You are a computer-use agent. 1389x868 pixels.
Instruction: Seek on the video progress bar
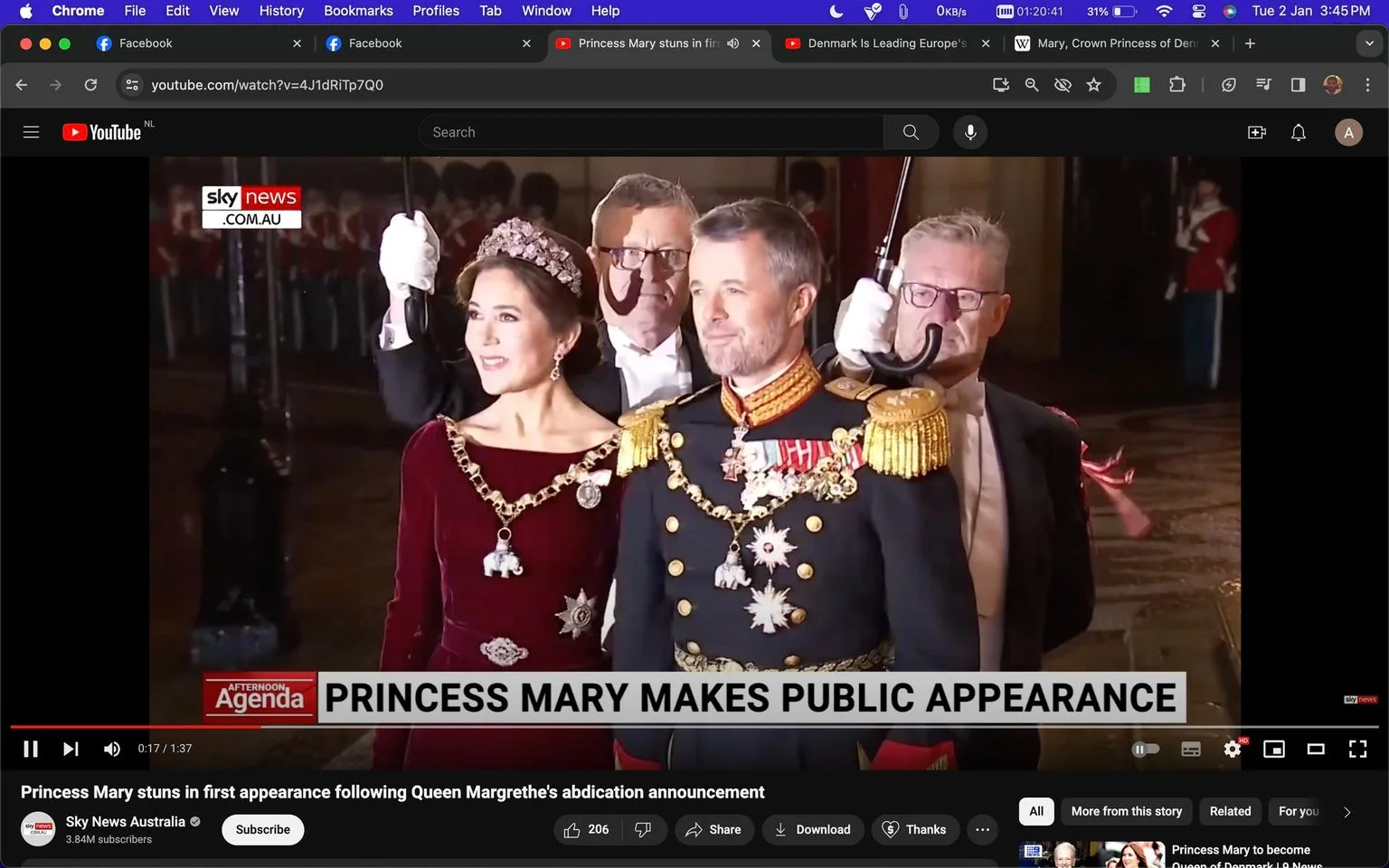click(694, 726)
